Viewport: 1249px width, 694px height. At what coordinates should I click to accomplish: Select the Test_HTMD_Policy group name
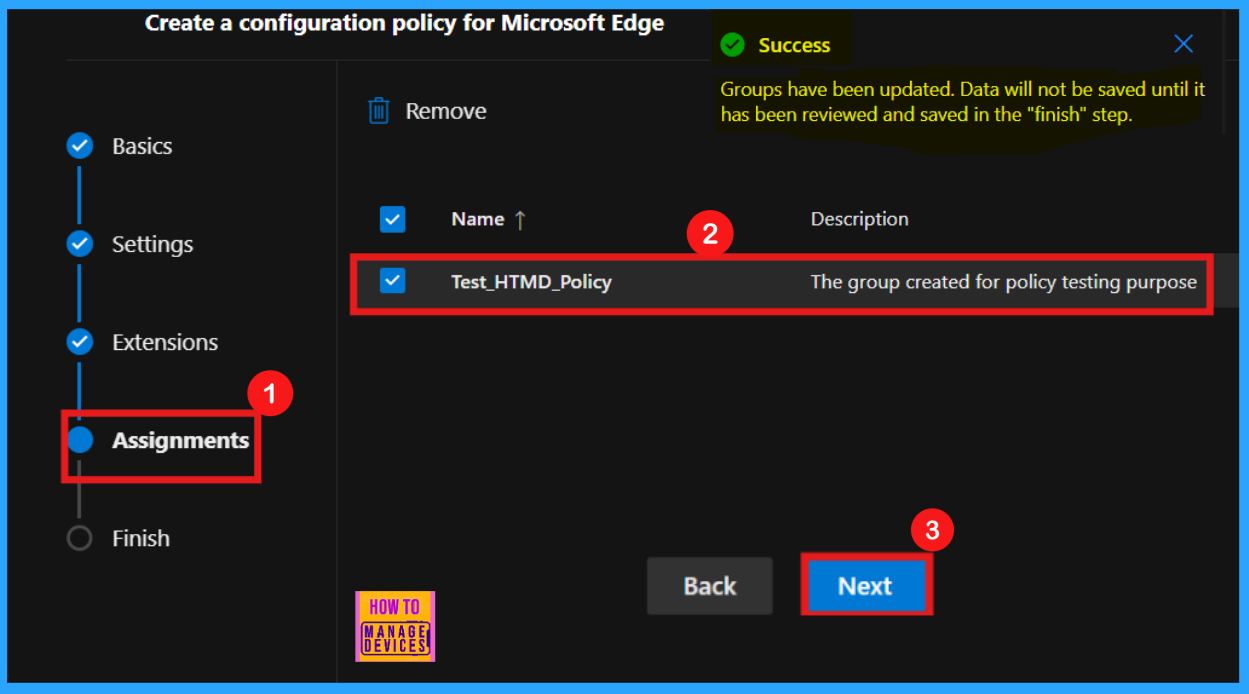[531, 282]
